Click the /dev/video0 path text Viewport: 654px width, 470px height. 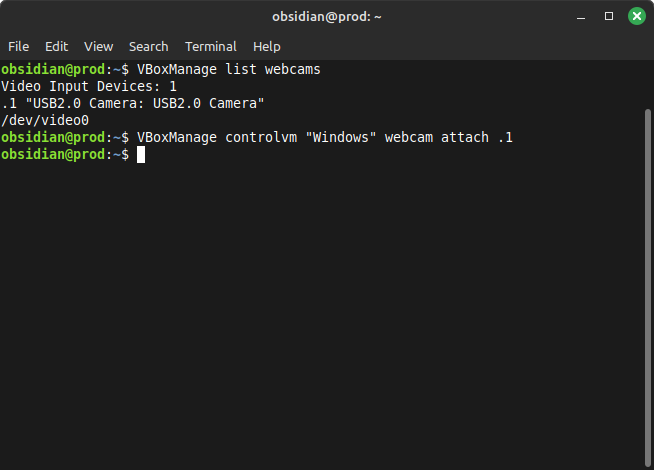(x=45, y=121)
